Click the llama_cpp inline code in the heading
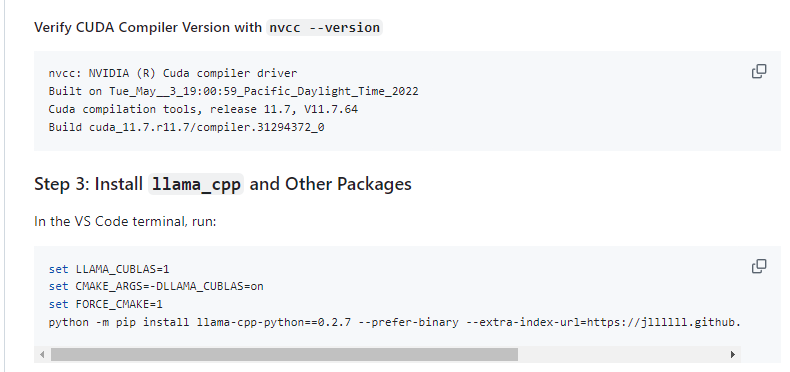The image size is (790, 372). (x=196, y=184)
